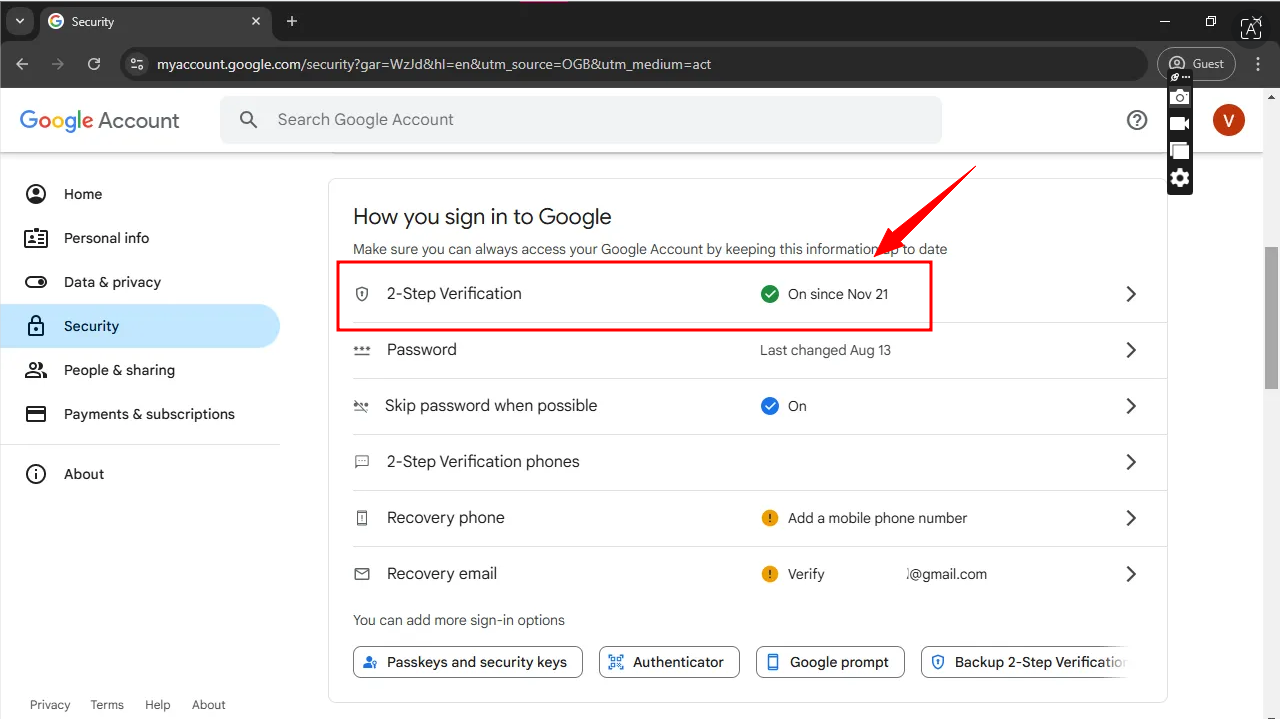The height and width of the screenshot is (719, 1280).
Task: Click the gear settings icon in overlay toolbar
Action: coord(1180,178)
